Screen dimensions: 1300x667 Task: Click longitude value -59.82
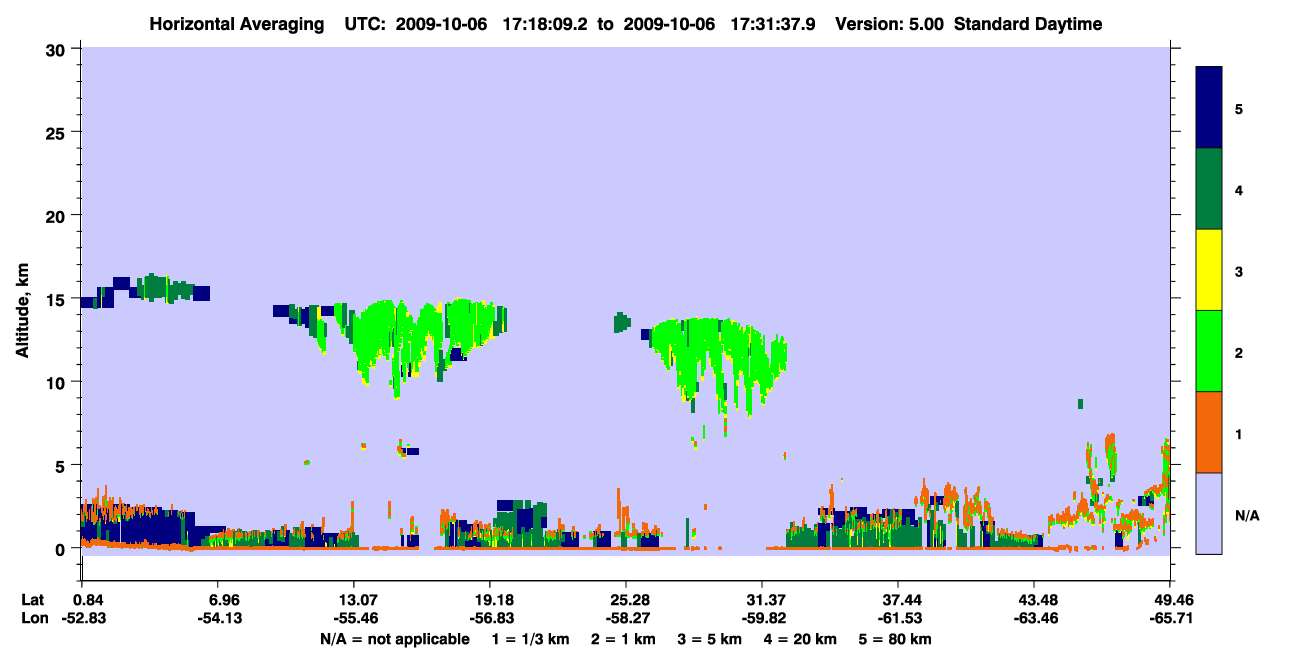(x=762, y=618)
